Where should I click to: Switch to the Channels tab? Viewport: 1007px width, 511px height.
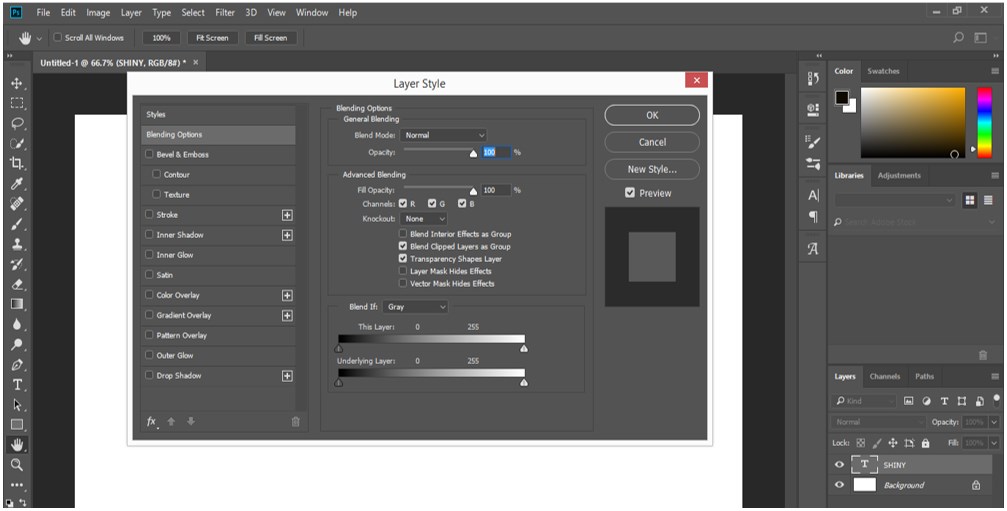point(884,376)
